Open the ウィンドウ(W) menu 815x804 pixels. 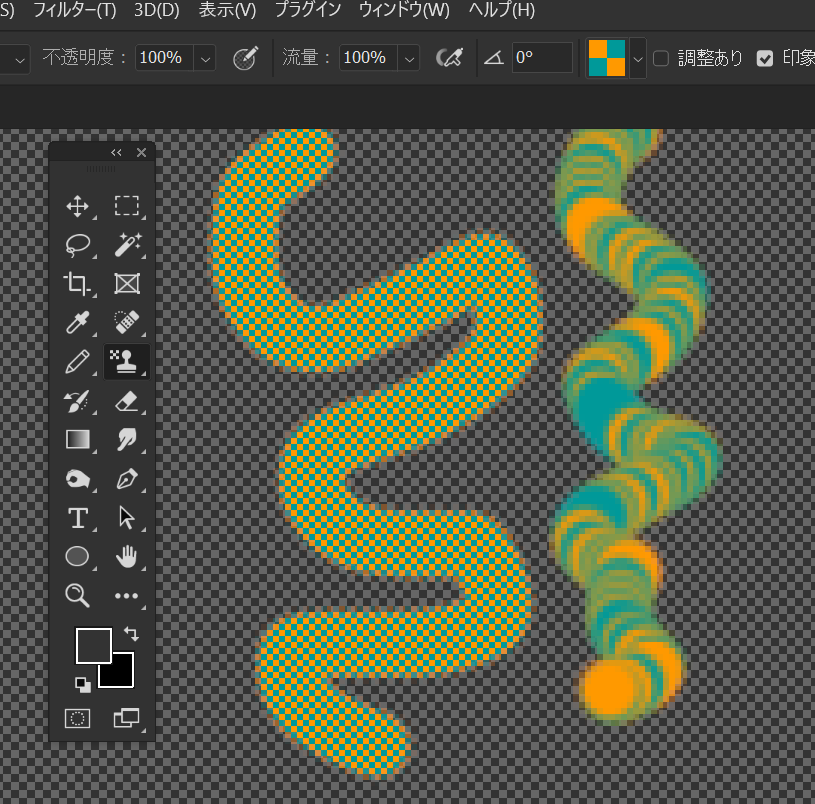click(x=404, y=11)
